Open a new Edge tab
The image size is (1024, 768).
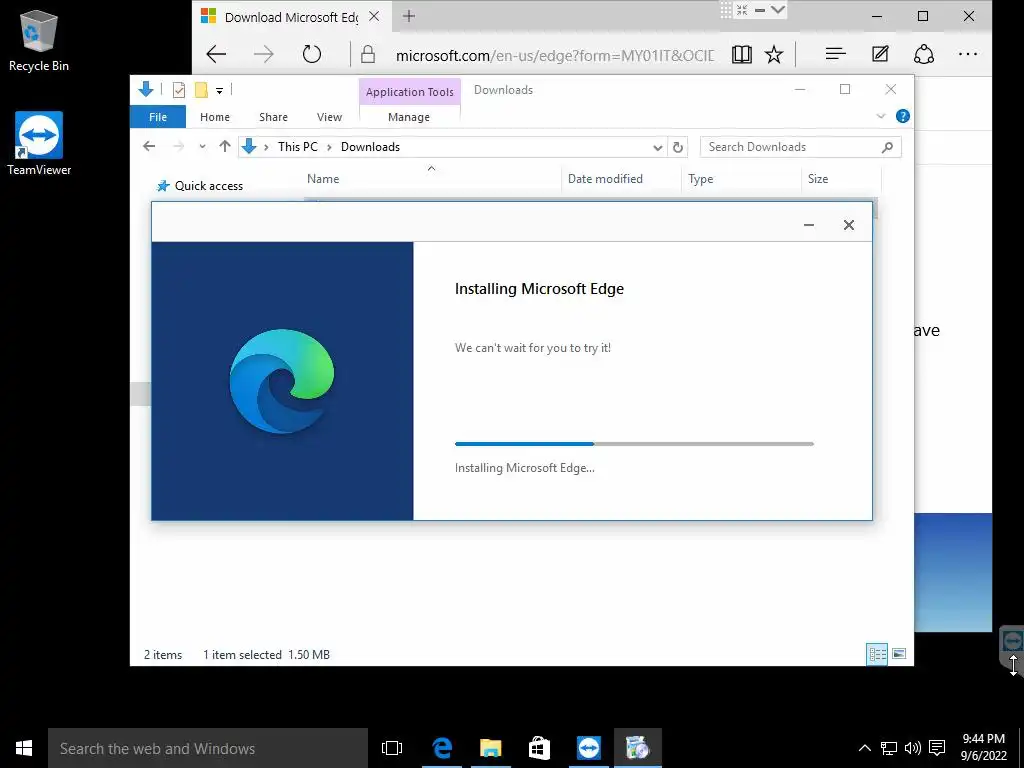(x=409, y=16)
